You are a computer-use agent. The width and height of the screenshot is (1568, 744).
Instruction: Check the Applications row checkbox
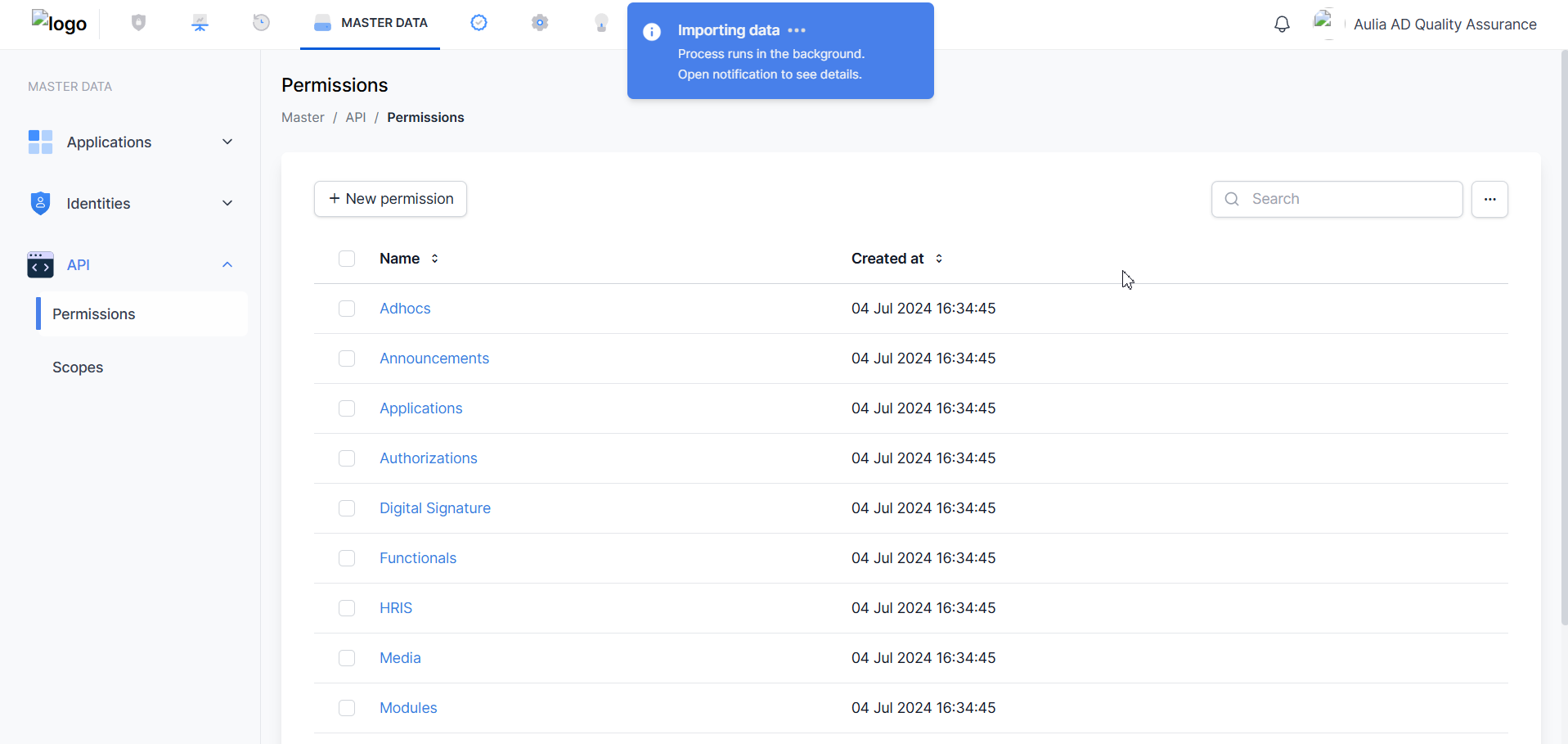point(347,408)
